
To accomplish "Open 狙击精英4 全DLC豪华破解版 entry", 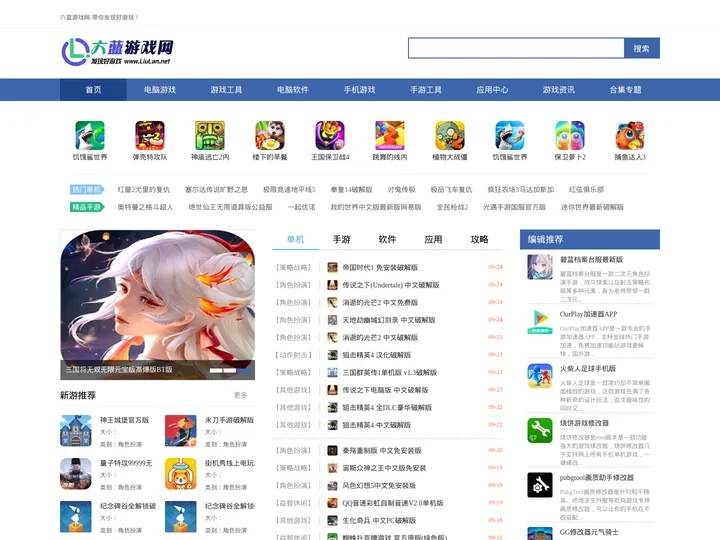I will pos(387,407).
